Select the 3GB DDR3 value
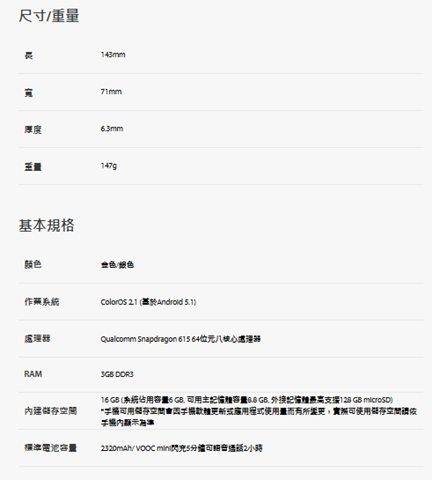The image size is (432, 480). 117,374
